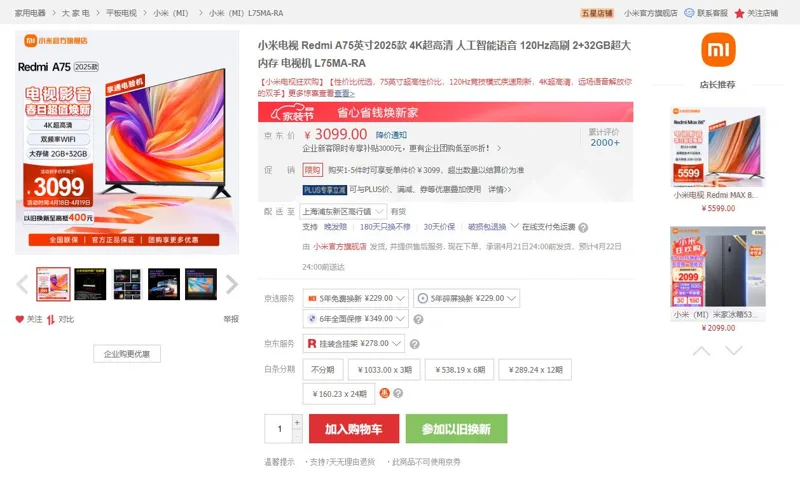Open 小米电视 Redmi MAX 8... product title

(x=716, y=195)
